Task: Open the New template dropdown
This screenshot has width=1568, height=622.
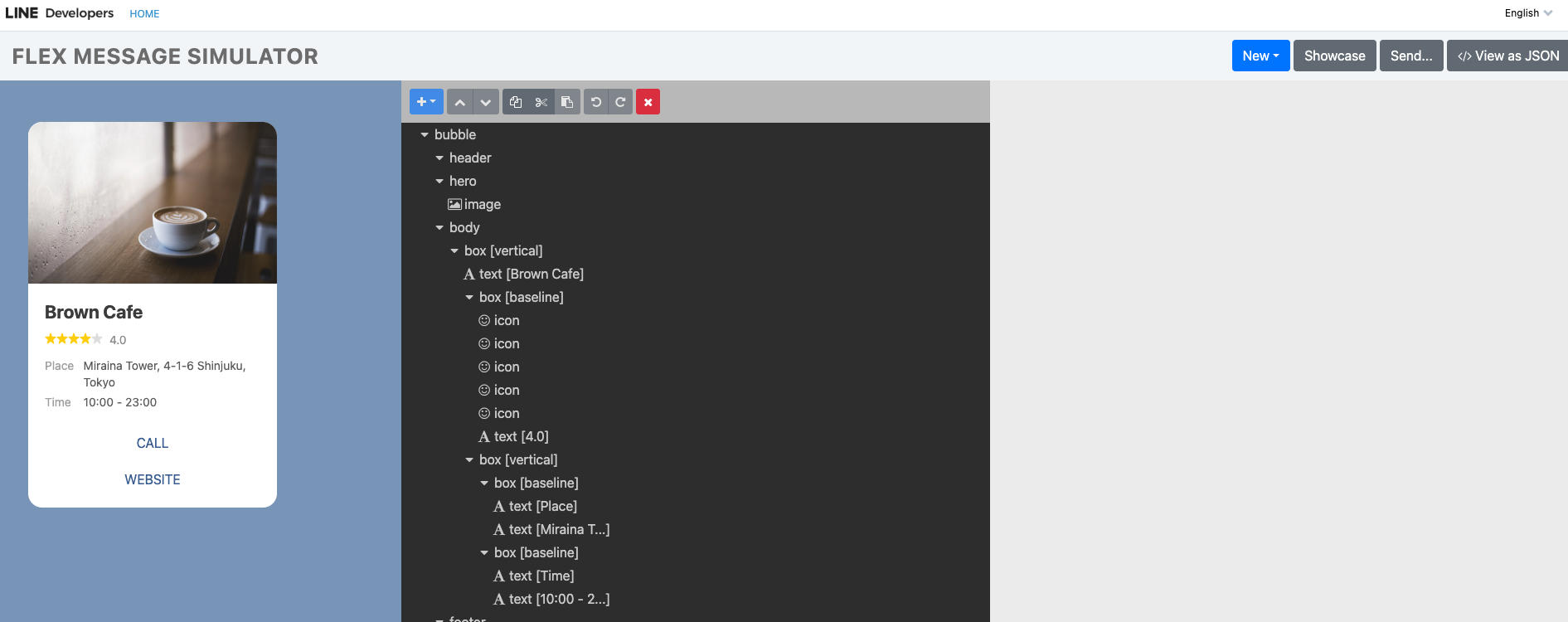Action: tap(1260, 56)
